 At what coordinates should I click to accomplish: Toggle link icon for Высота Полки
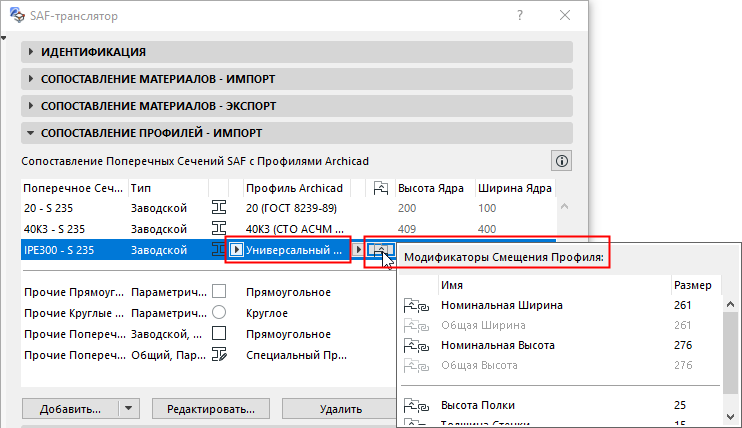(416, 406)
